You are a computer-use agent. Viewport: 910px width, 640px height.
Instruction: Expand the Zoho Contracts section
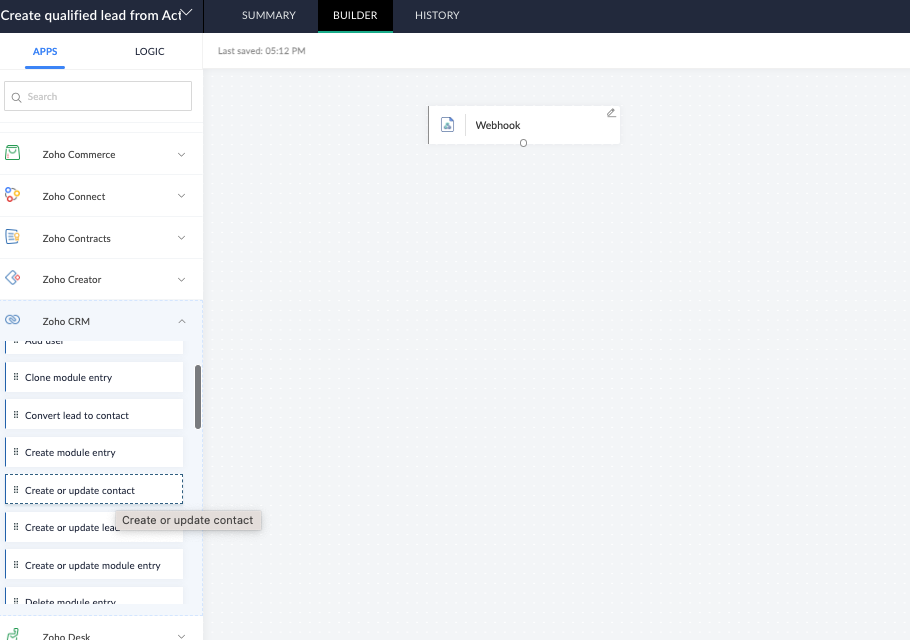coord(182,238)
